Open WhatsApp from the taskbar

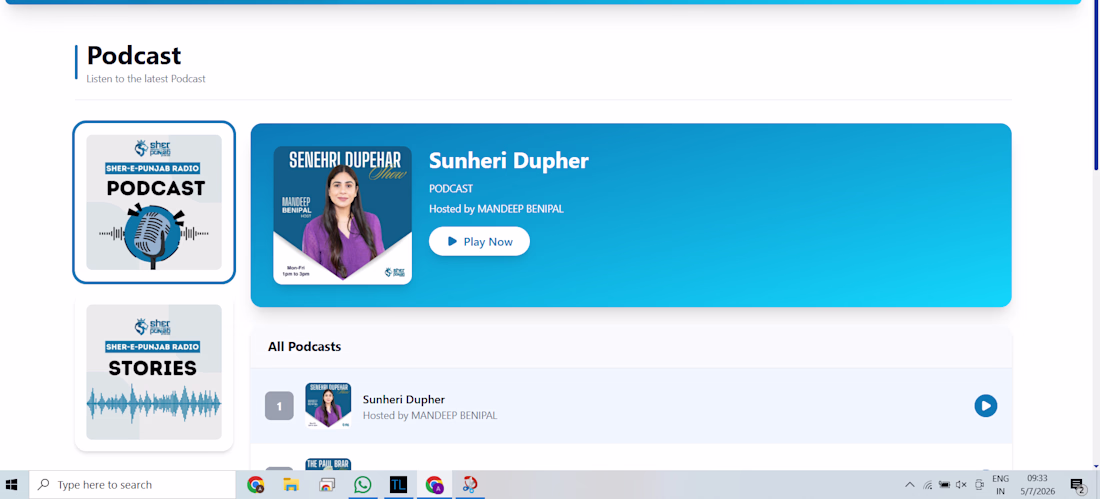[363, 484]
